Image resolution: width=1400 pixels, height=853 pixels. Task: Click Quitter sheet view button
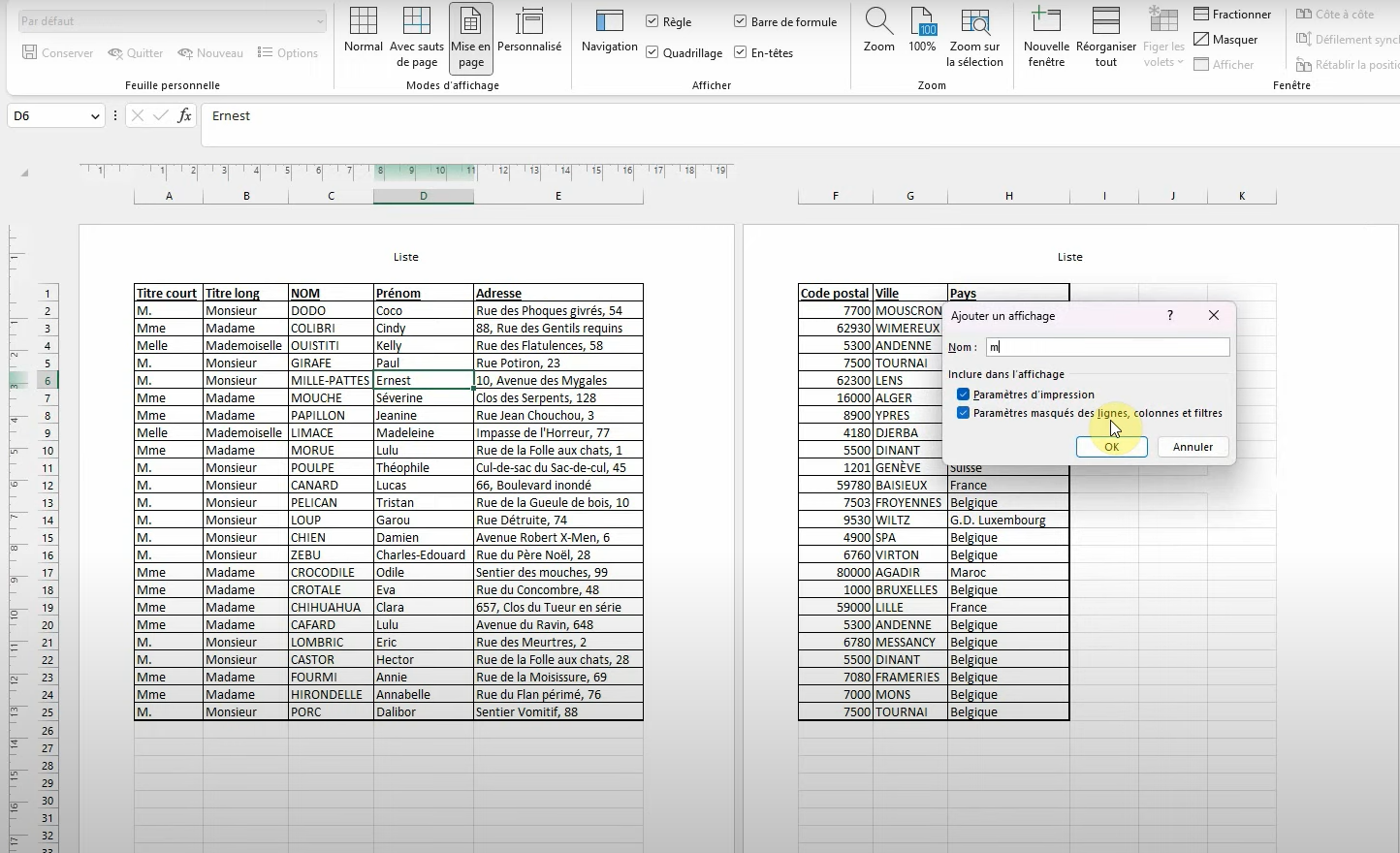[x=136, y=53]
